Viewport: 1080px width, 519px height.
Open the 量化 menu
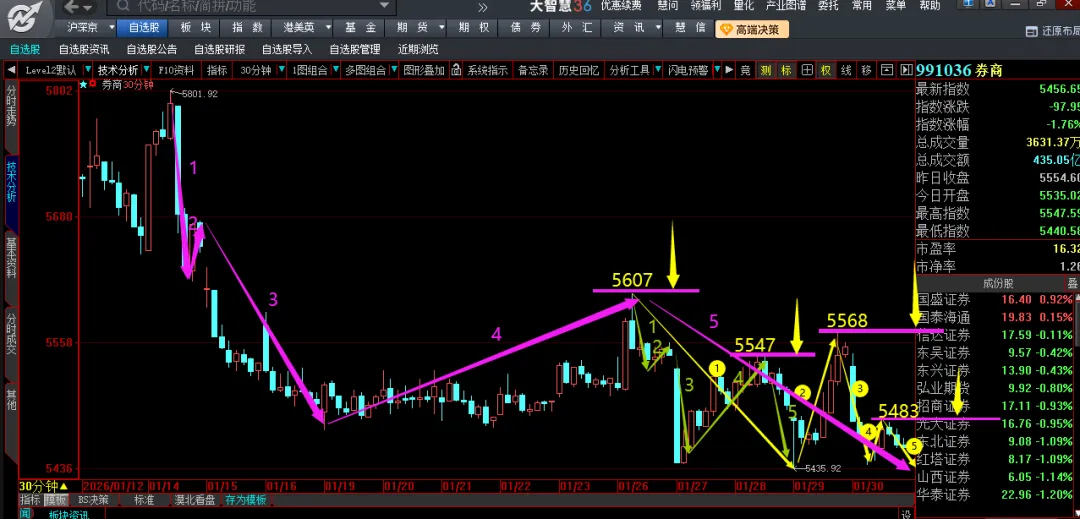[743, 6]
